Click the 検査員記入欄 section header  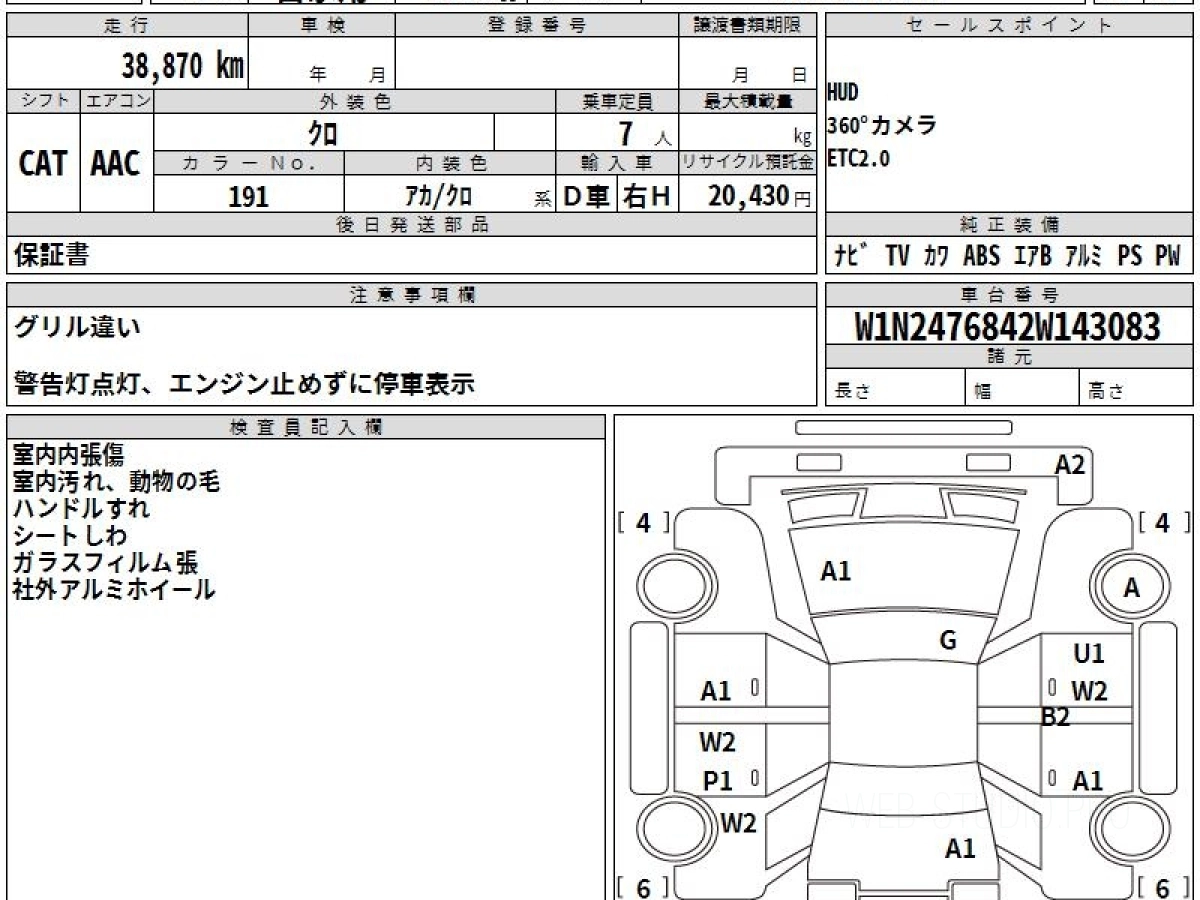tap(305, 427)
